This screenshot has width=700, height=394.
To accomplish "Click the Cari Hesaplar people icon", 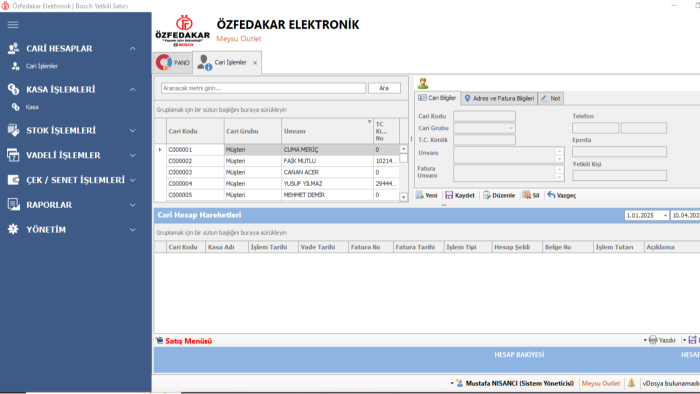I will [x=13, y=48].
